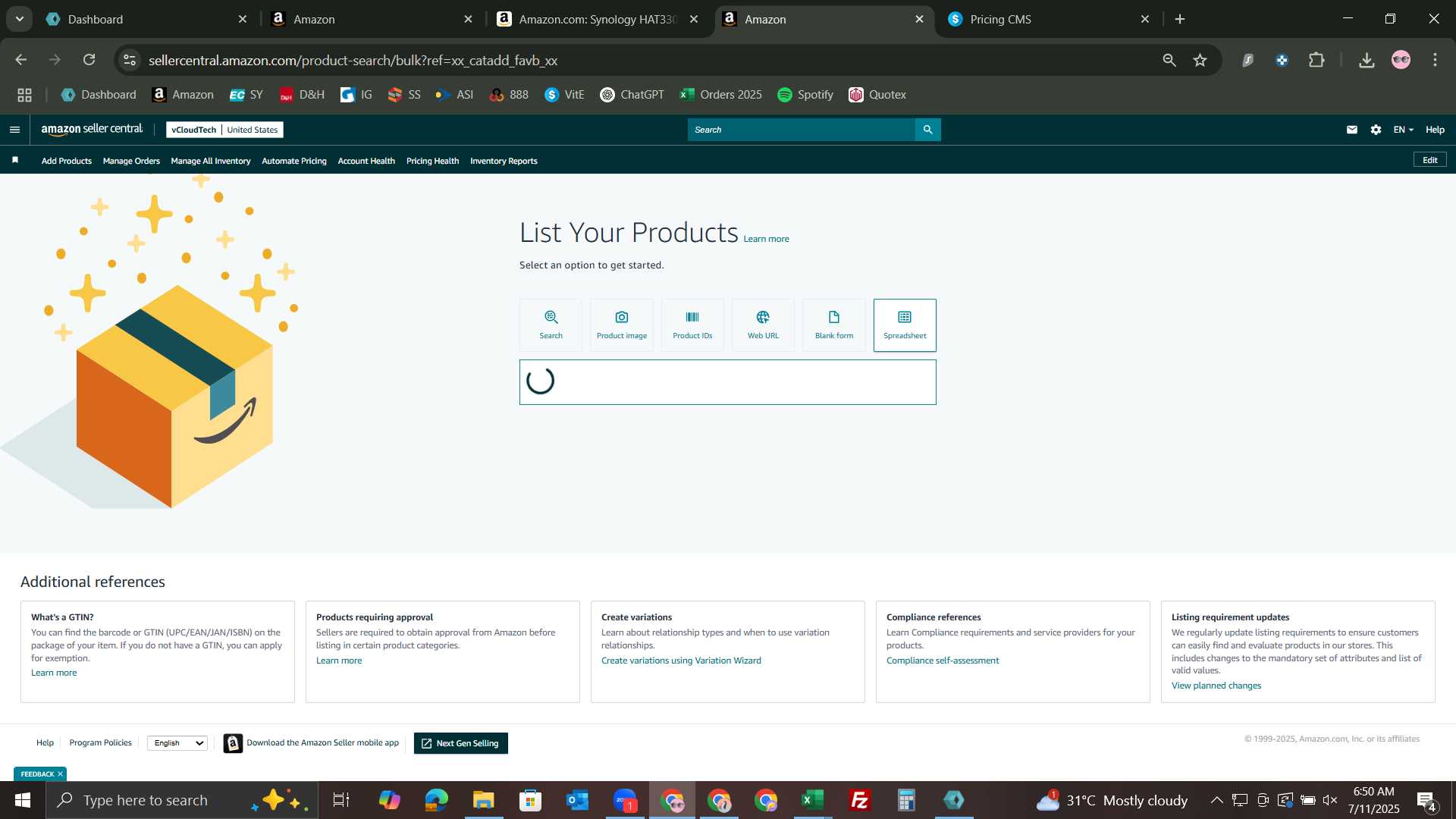Open Outlook from the taskbar
The width and height of the screenshot is (1456, 819).
tap(577, 800)
